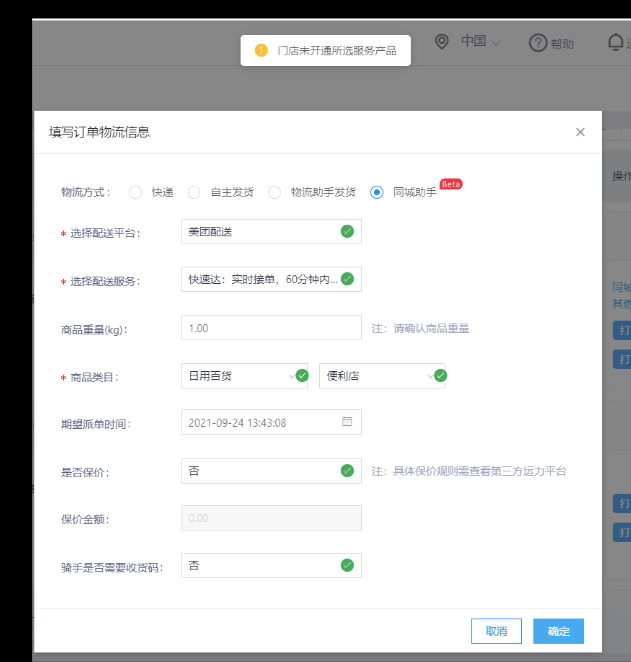Open the 骑手是否需要收货码 dropdown
The image size is (631, 662).
[x=271, y=565]
